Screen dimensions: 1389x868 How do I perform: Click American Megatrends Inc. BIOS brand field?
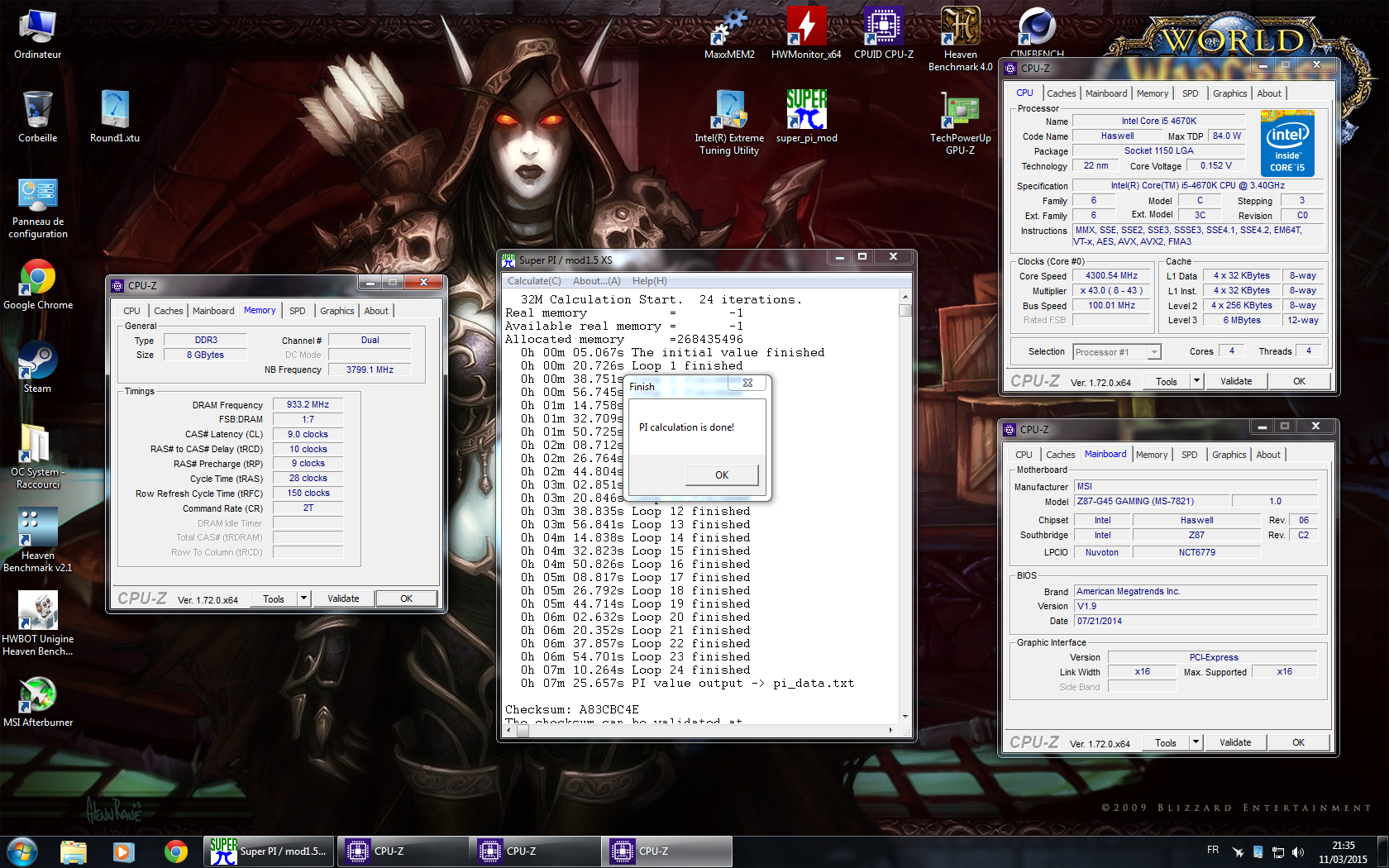click(x=1196, y=591)
